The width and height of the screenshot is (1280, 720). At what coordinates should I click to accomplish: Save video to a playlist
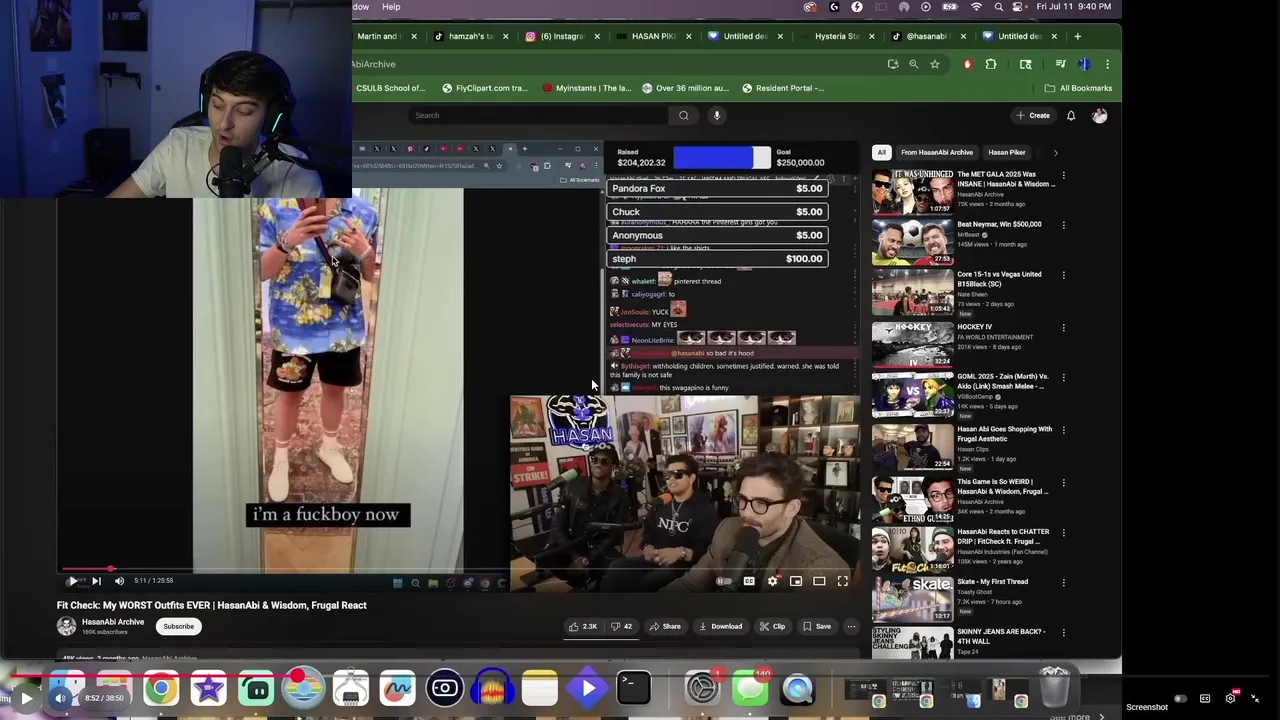pos(816,626)
